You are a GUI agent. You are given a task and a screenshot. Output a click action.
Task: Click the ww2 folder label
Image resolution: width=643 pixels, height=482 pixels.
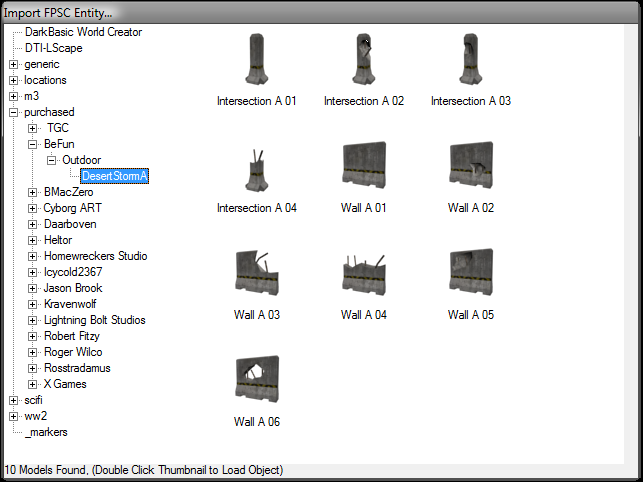36,416
